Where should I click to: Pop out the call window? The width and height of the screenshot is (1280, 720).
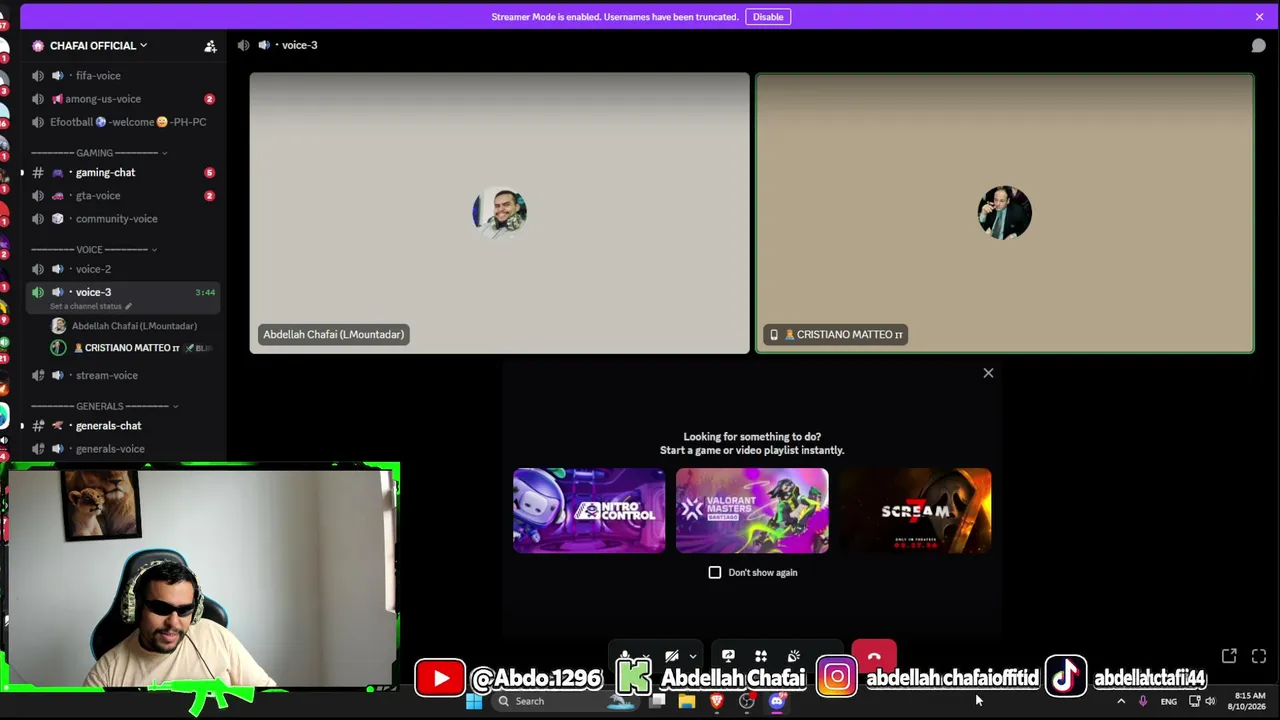click(1229, 656)
